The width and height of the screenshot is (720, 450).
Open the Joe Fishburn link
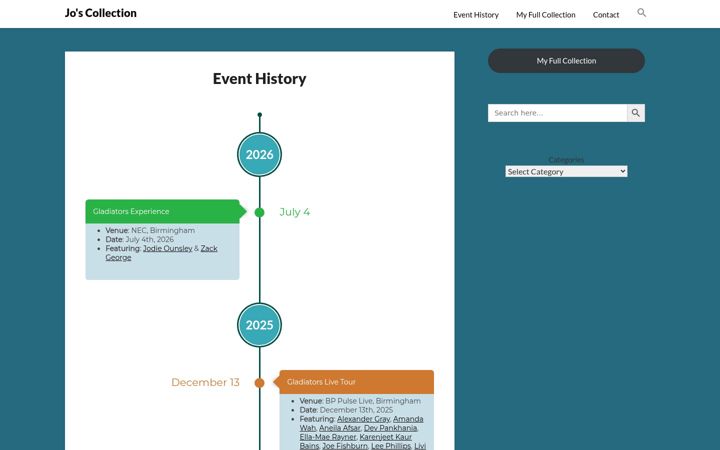(345, 446)
